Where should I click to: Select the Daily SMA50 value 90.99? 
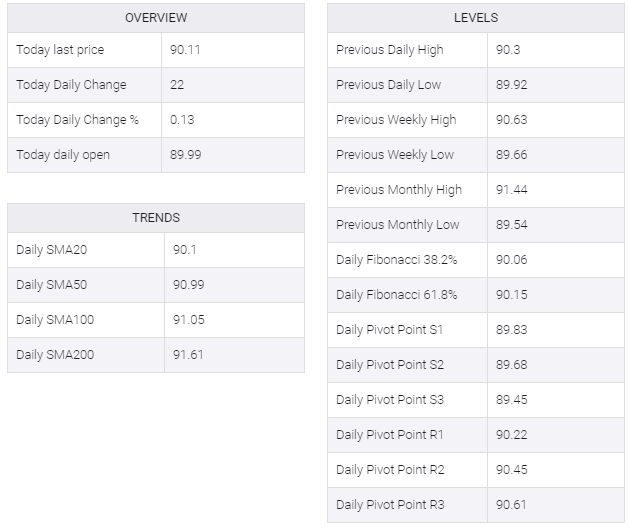point(189,285)
